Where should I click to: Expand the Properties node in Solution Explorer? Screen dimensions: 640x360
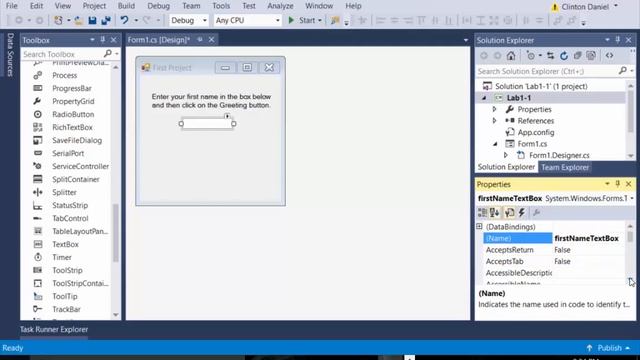point(494,109)
